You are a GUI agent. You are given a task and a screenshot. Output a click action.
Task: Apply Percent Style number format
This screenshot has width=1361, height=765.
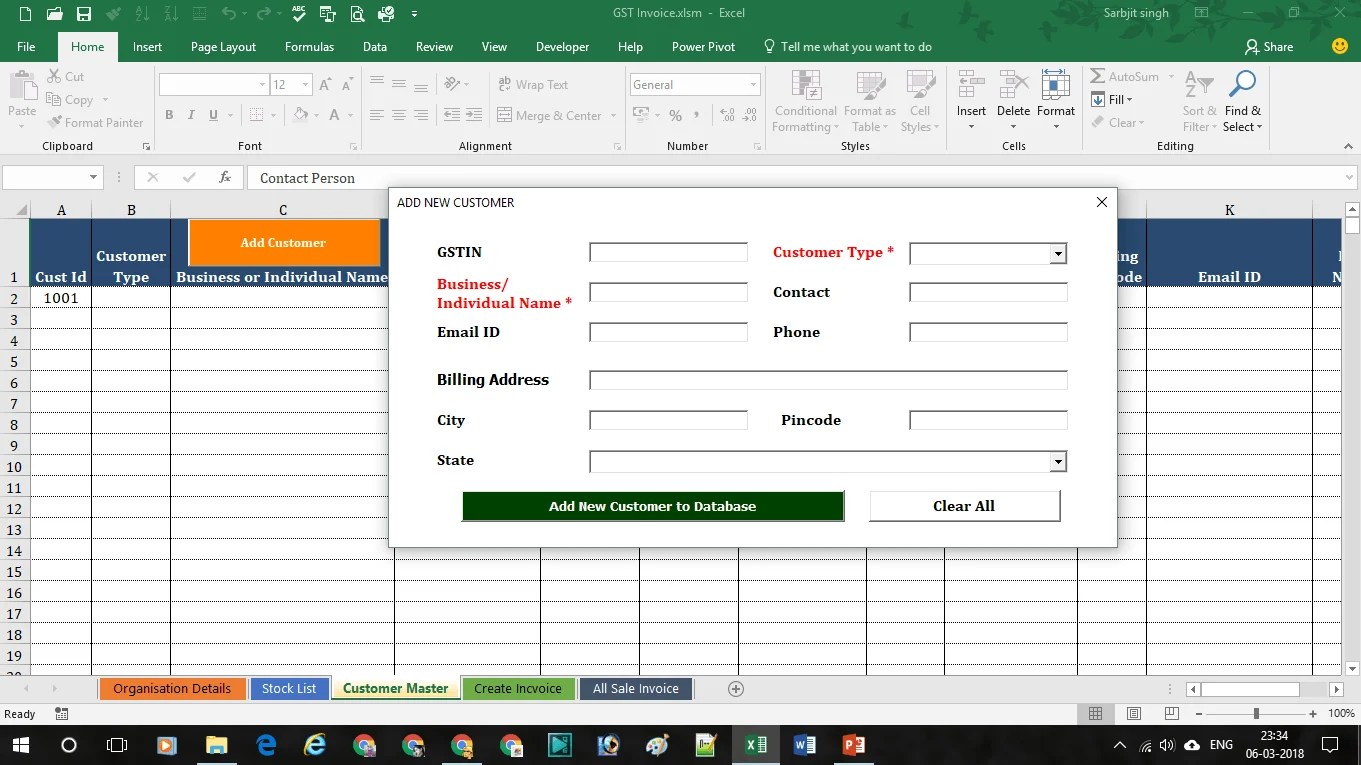click(675, 116)
